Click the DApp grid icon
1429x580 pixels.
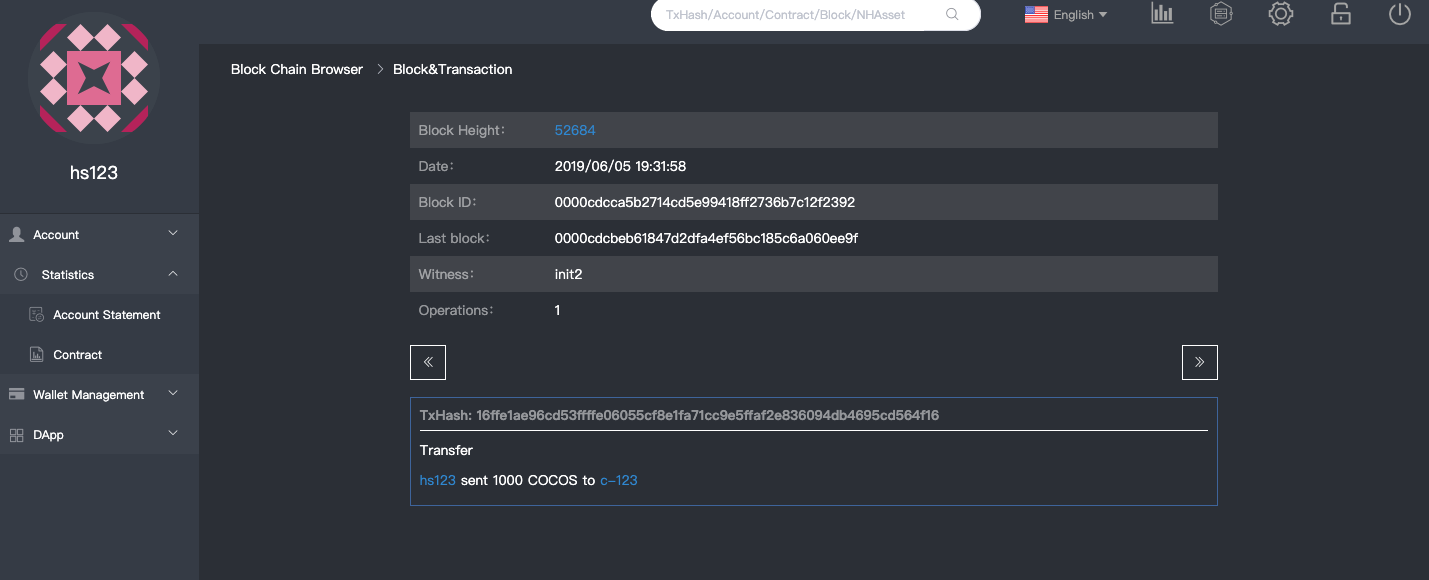16,435
